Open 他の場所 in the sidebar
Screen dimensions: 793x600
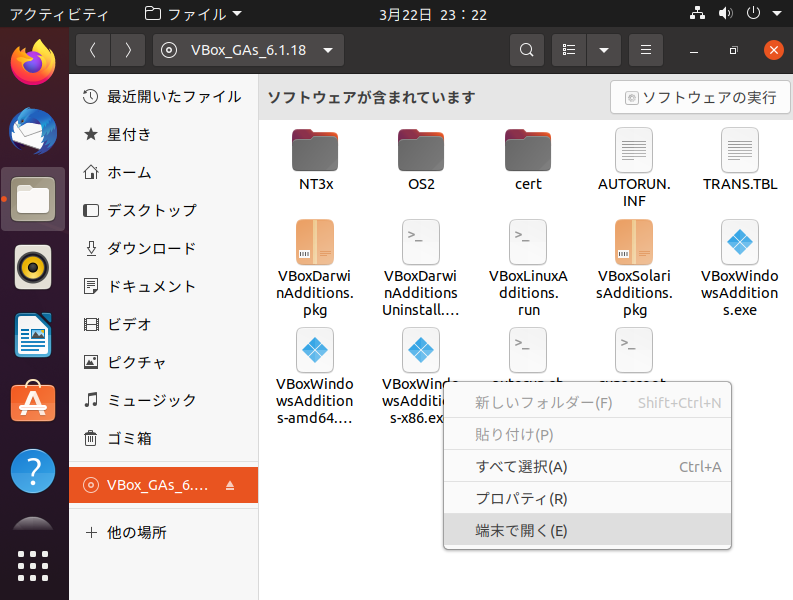pos(163,532)
